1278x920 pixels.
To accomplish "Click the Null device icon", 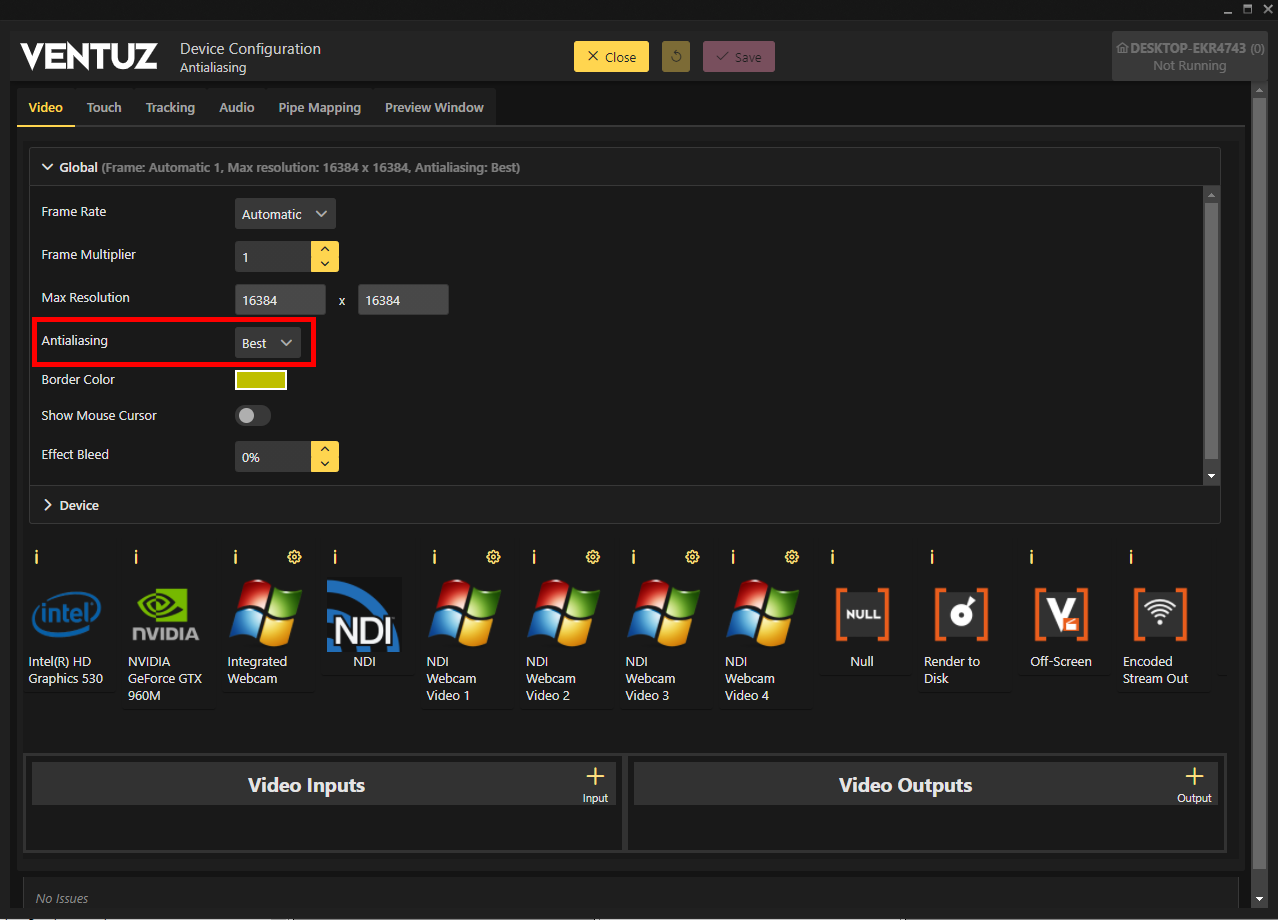I will click(x=862, y=615).
